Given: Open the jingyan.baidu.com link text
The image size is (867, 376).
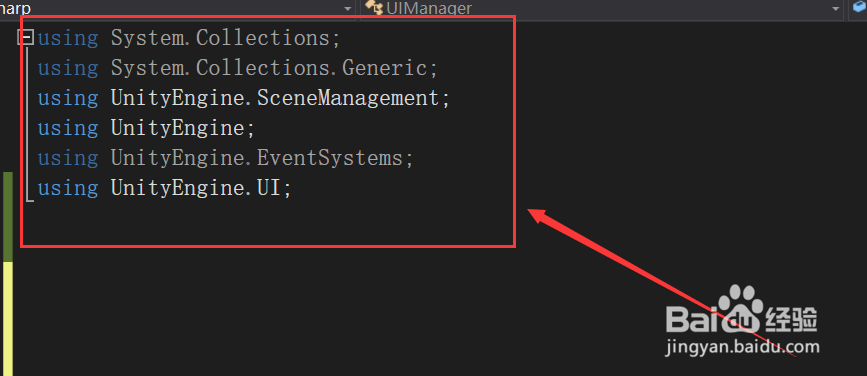Looking at the screenshot, I should tap(743, 348).
